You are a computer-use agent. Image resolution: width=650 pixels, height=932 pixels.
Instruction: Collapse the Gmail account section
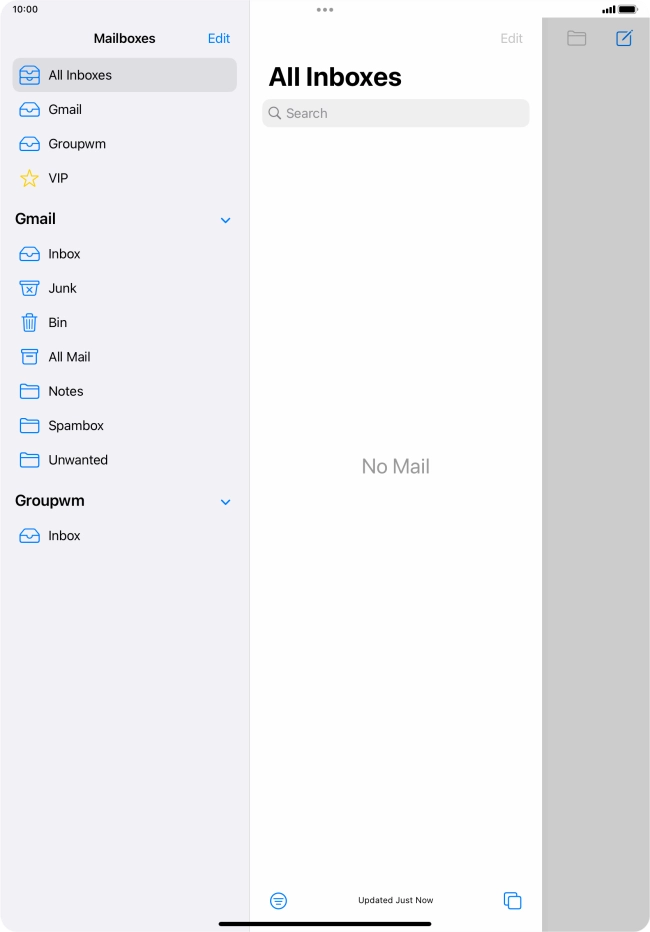pos(225,220)
